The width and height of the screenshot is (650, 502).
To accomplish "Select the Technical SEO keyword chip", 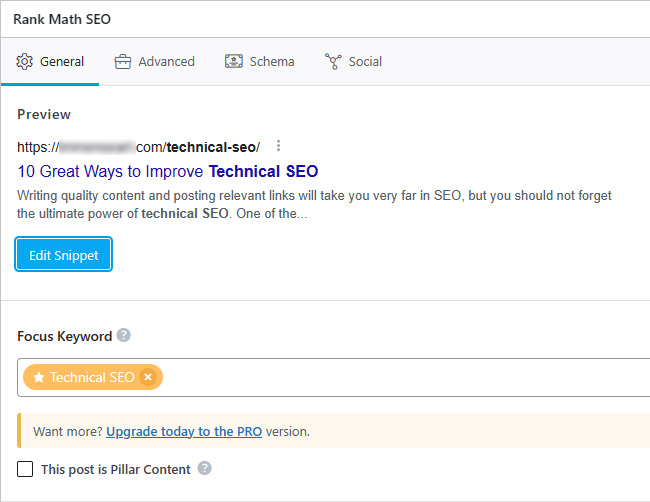I will click(x=93, y=377).
